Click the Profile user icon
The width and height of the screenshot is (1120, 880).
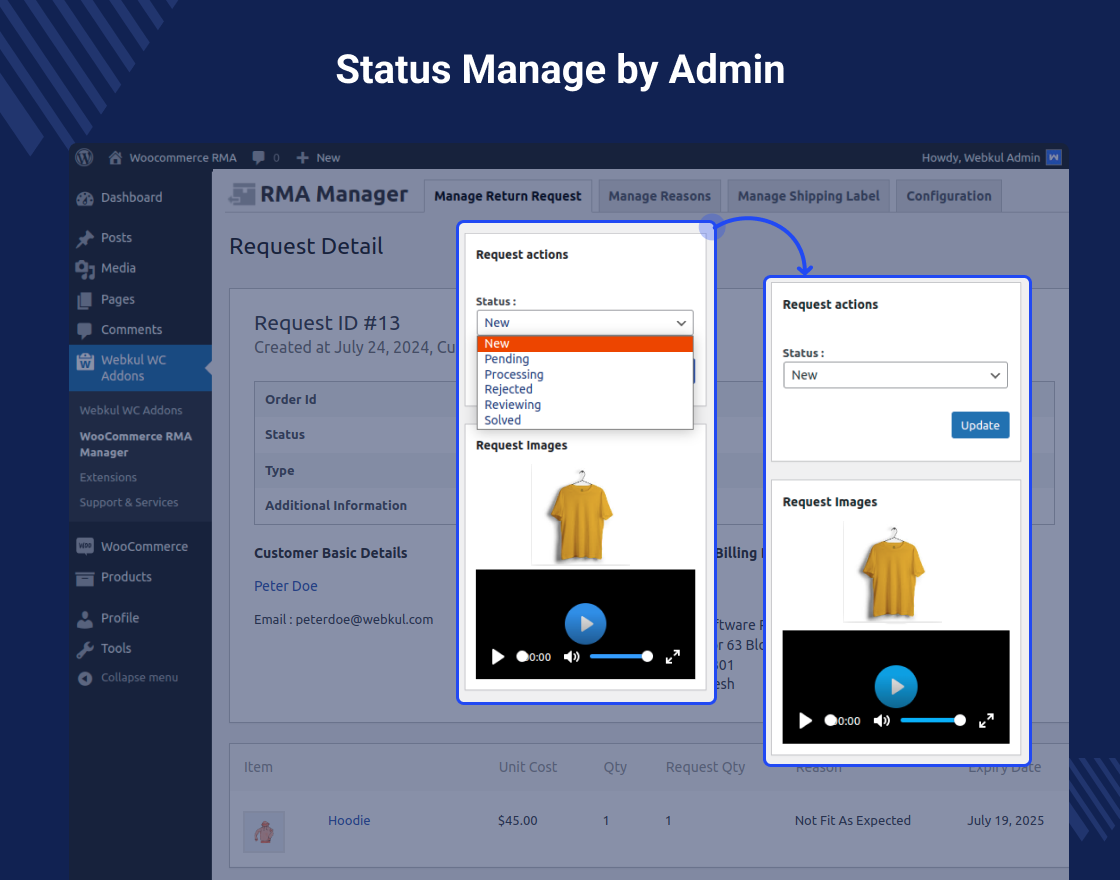[85, 619]
